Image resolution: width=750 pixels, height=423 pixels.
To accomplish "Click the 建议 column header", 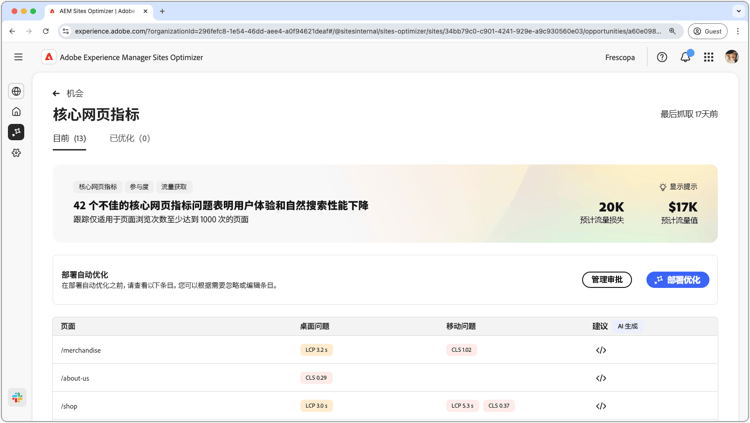I will coord(600,326).
